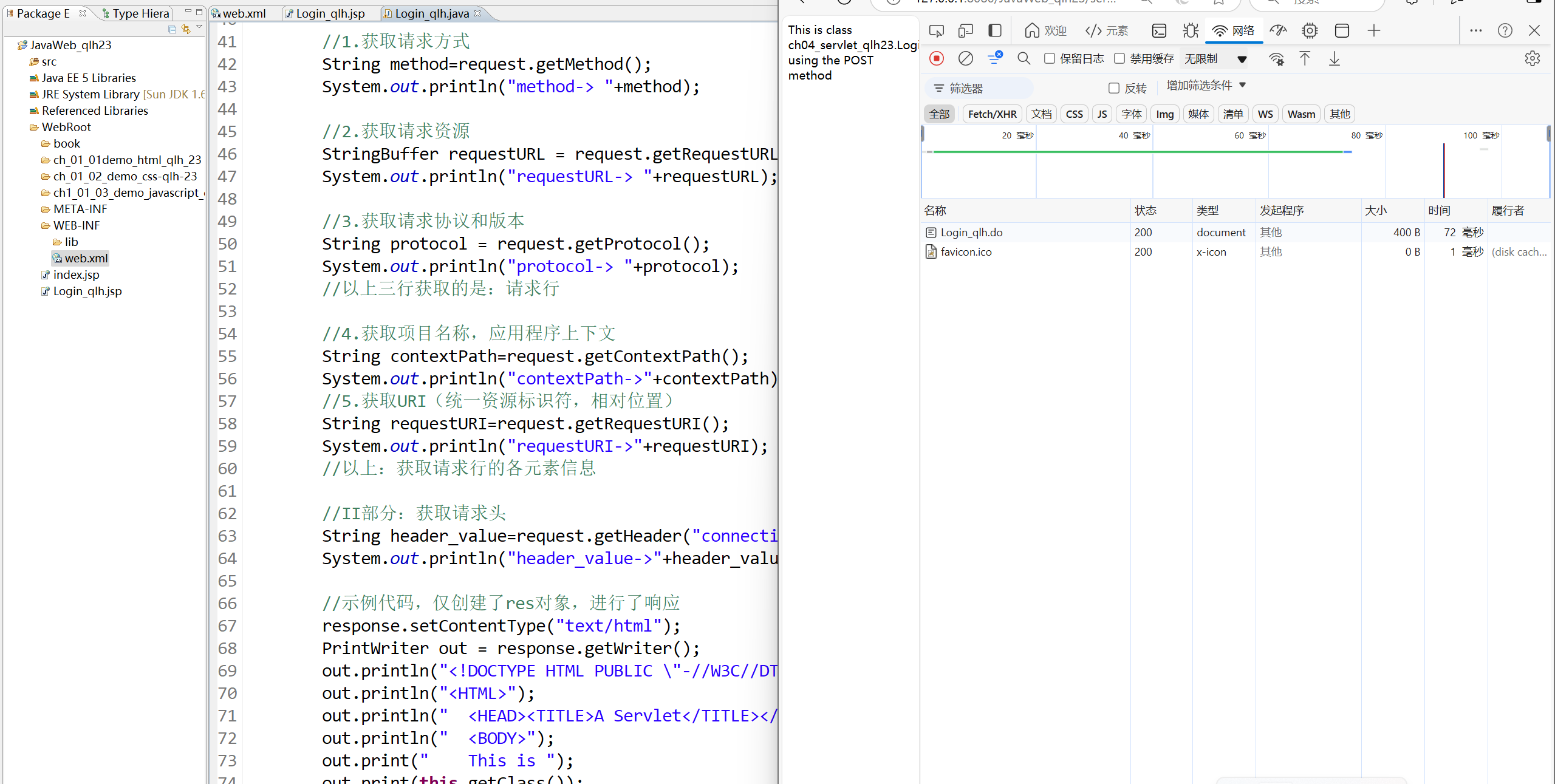Filter requests by JS

tap(1102, 114)
